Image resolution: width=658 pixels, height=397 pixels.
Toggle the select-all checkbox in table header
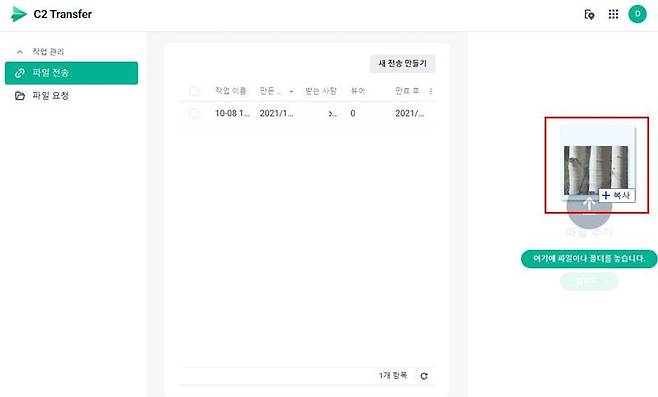click(194, 91)
